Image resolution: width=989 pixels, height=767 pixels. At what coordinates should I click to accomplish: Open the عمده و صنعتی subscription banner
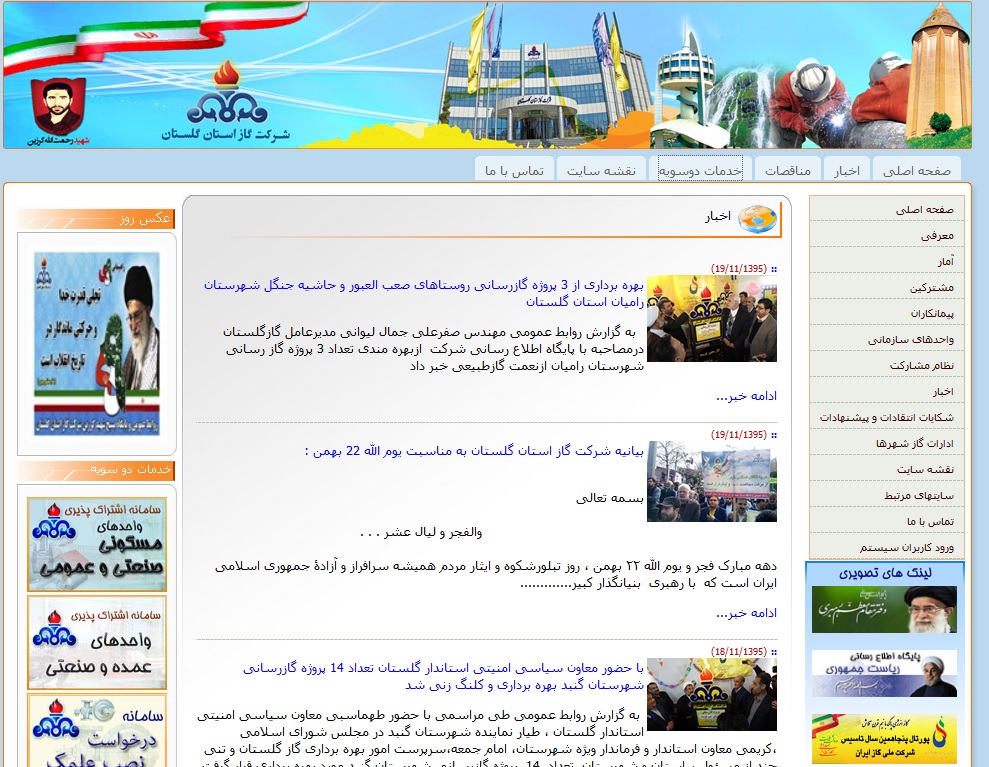point(97,643)
